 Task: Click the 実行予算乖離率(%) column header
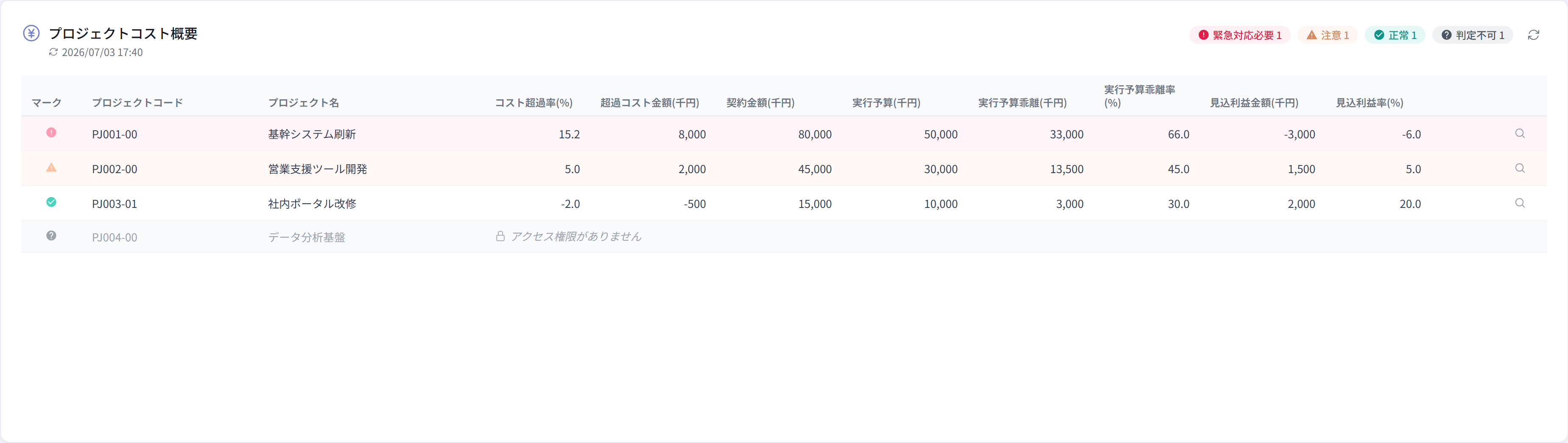point(1140,96)
